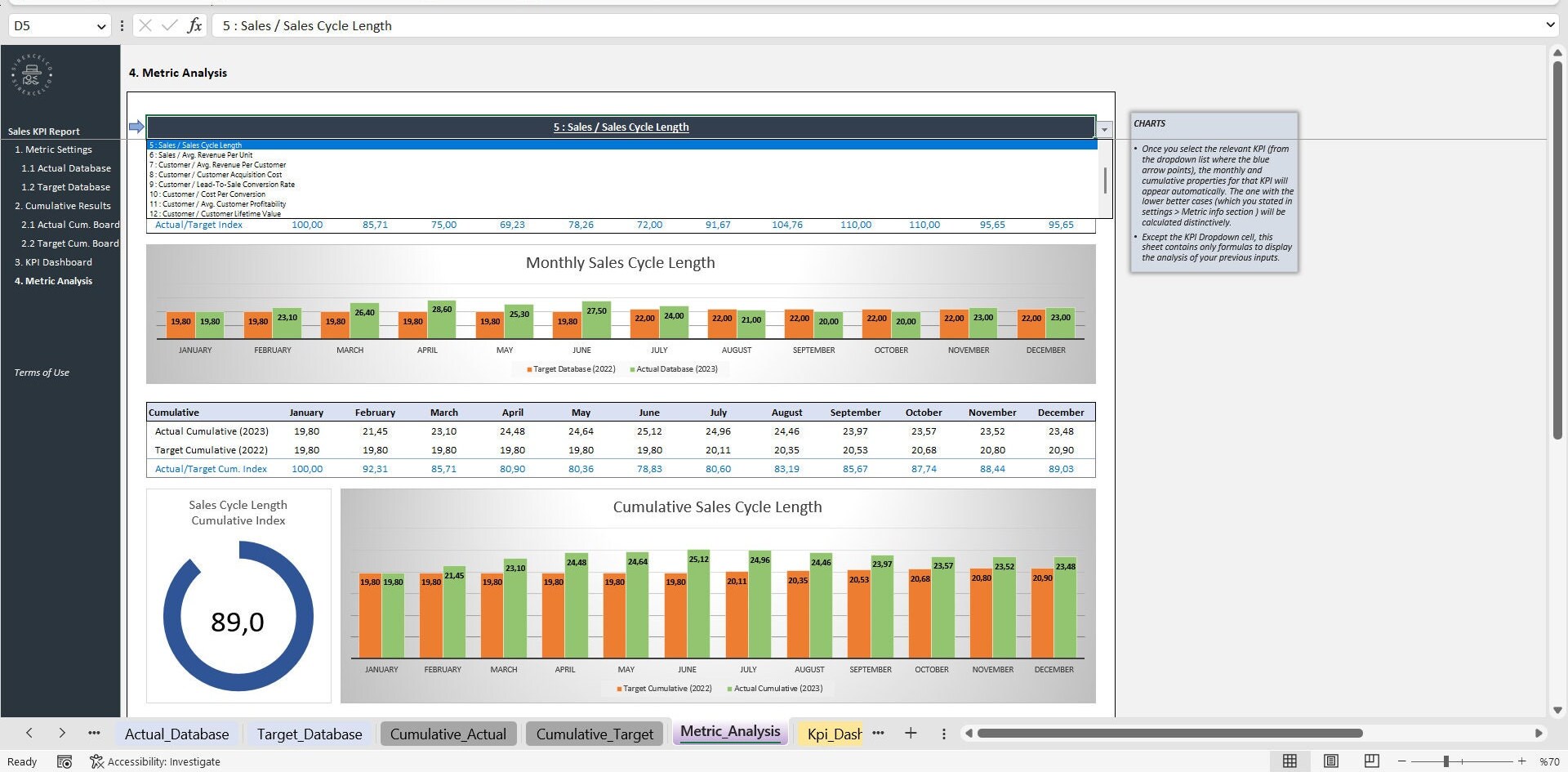This screenshot has height=772, width=1568.
Task: Select "6 : Sales / Avg. Revenue Per Unit" from the list
Action: [x=202, y=154]
